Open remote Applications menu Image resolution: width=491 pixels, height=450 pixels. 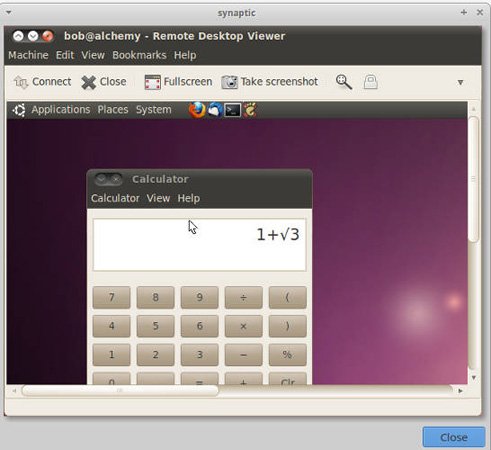[61, 110]
